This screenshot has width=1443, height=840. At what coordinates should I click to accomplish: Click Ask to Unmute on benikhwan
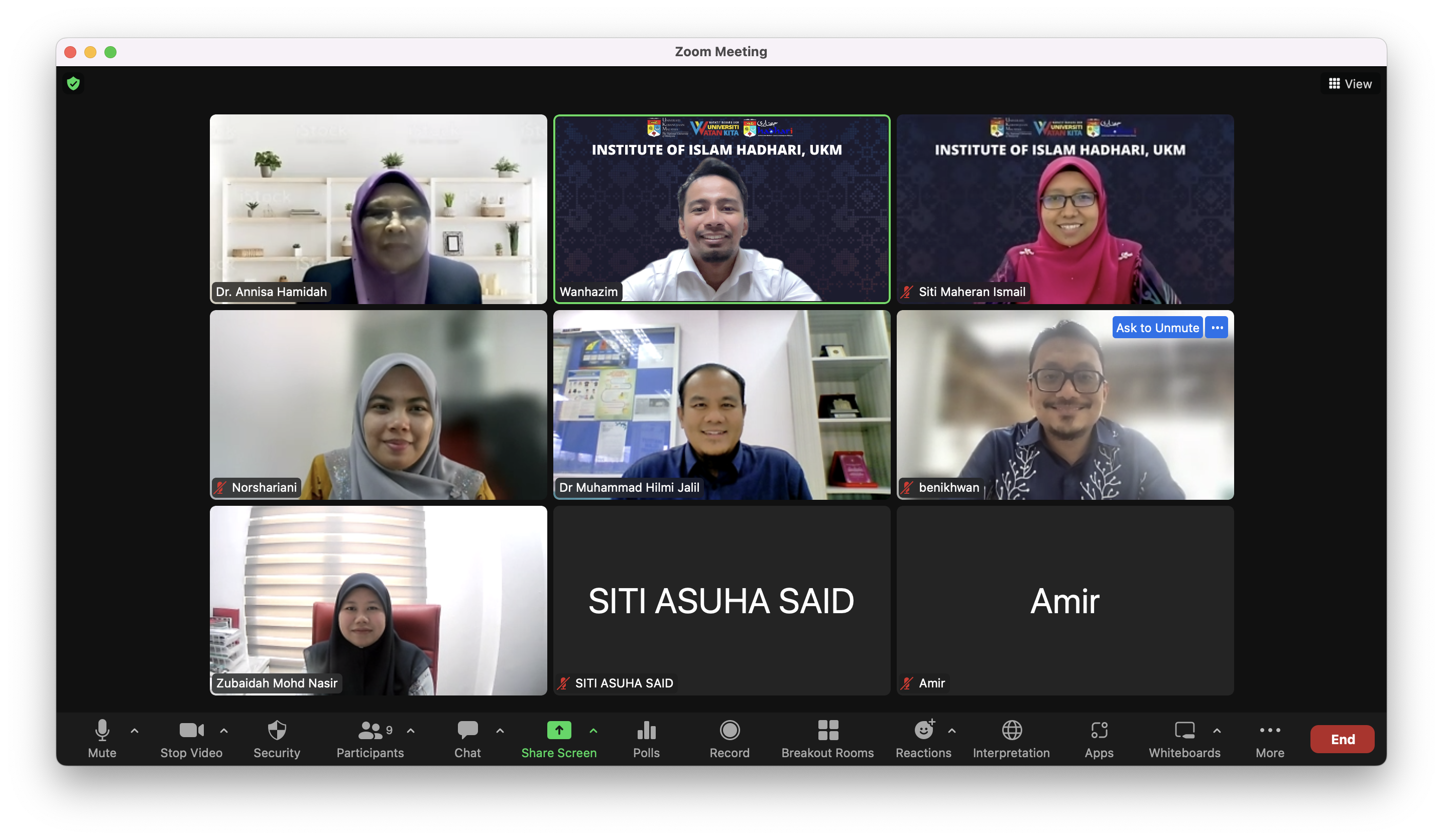point(1157,328)
